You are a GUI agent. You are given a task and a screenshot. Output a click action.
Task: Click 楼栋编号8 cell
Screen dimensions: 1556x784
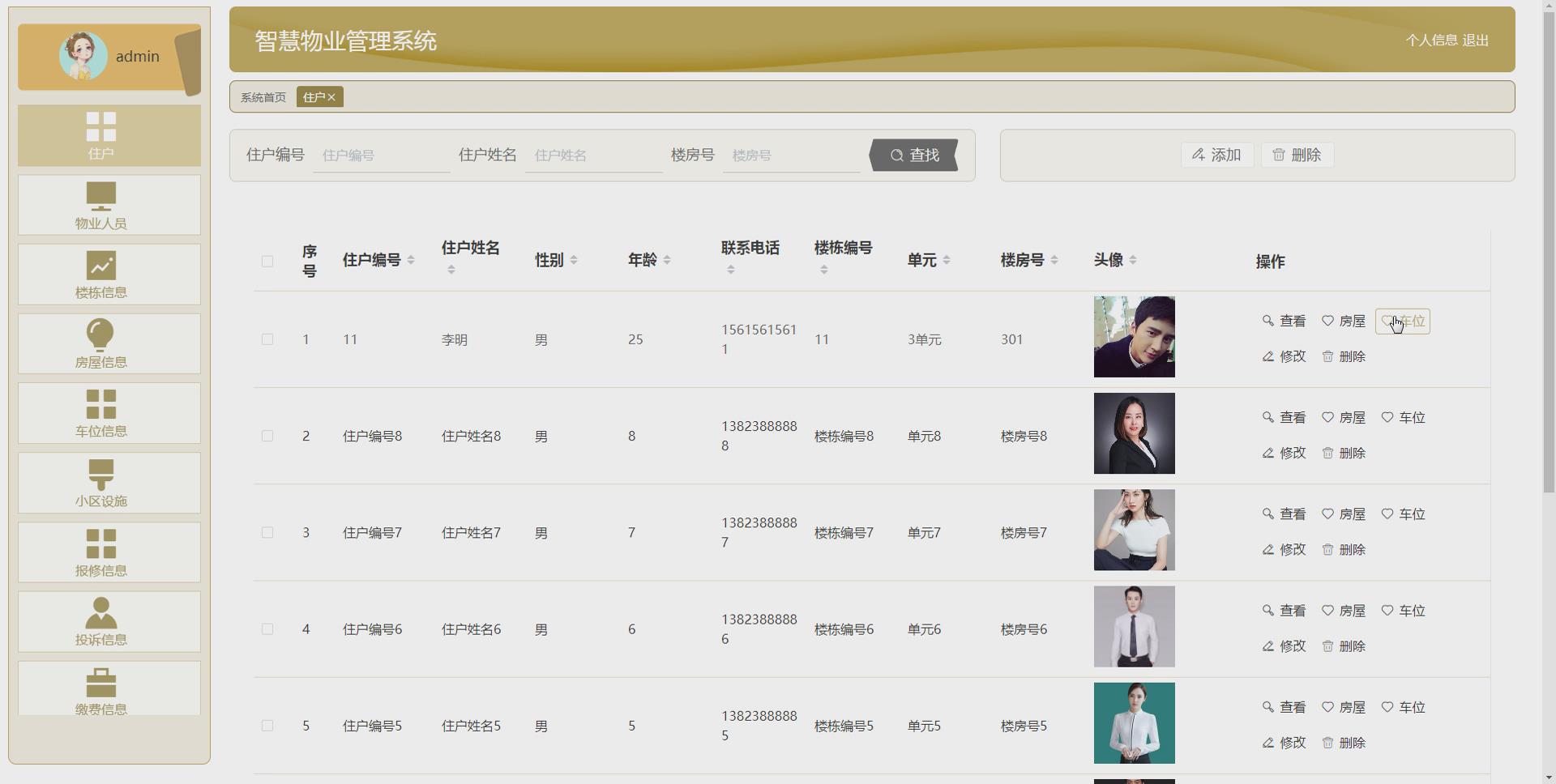[844, 436]
